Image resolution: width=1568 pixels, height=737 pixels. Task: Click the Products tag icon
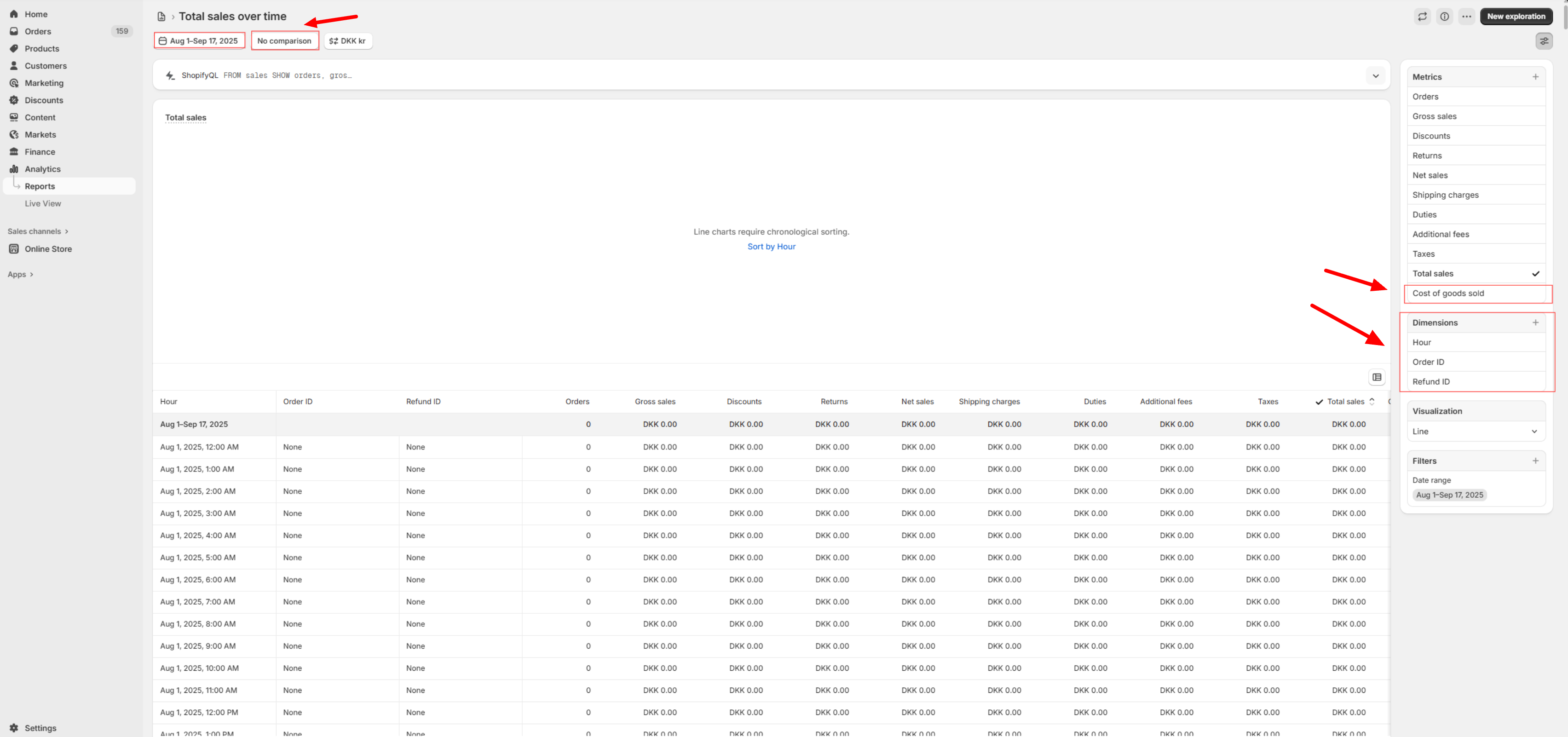pyautogui.click(x=14, y=49)
